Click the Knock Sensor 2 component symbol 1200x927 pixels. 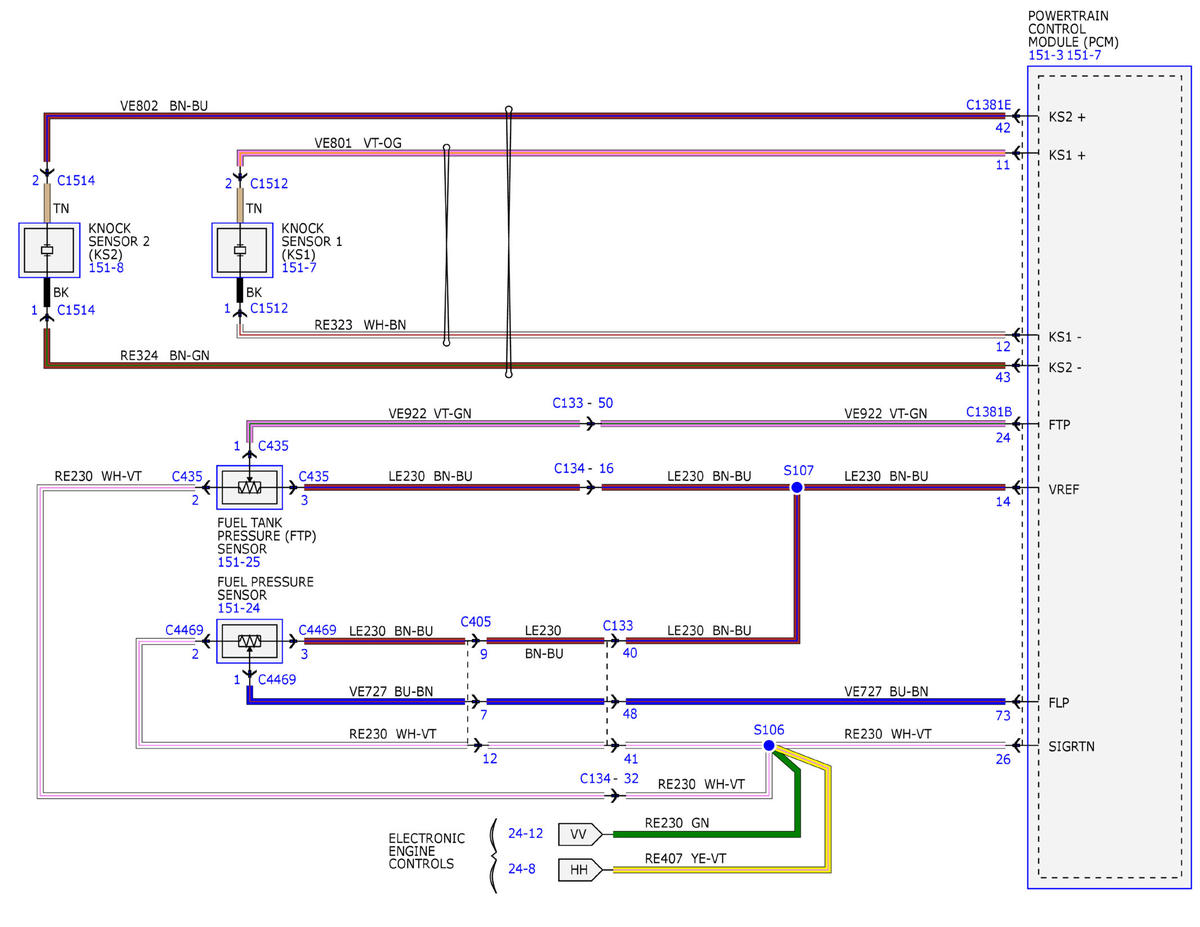pyautogui.click(x=48, y=250)
